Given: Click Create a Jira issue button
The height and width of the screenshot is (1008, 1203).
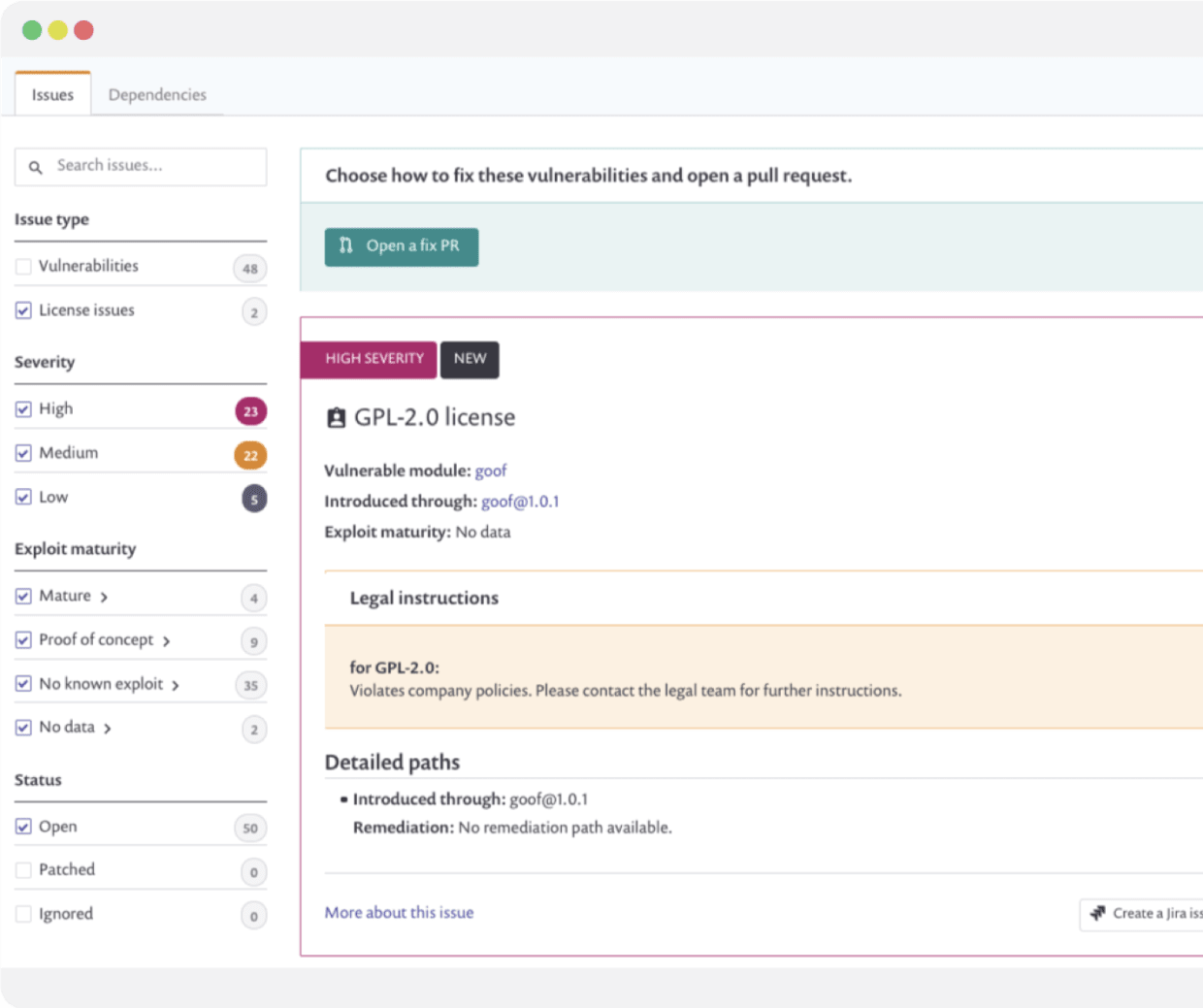Looking at the screenshot, I should [1142, 914].
